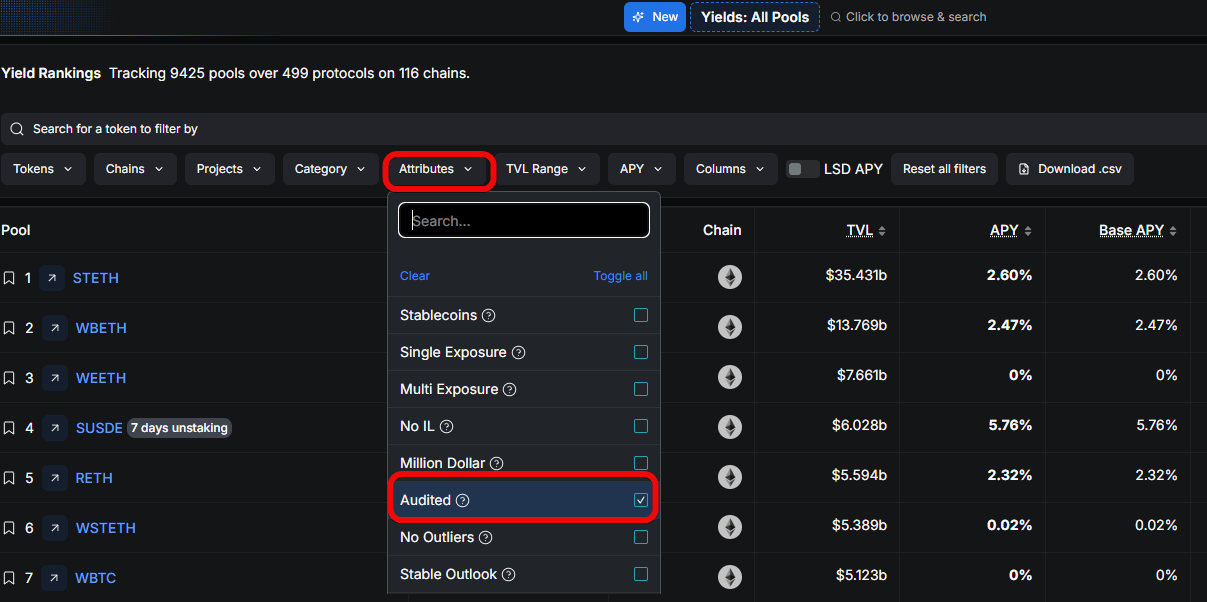The image size is (1207, 602).
Task: Open the Columns dropdown
Action: tap(730, 169)
